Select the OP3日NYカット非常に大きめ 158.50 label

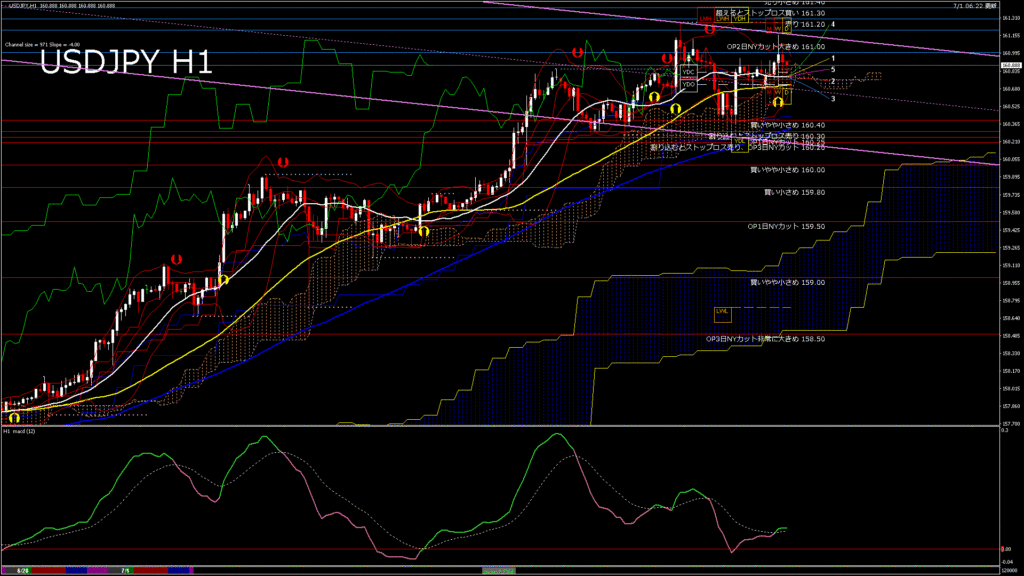coord(765,339)
